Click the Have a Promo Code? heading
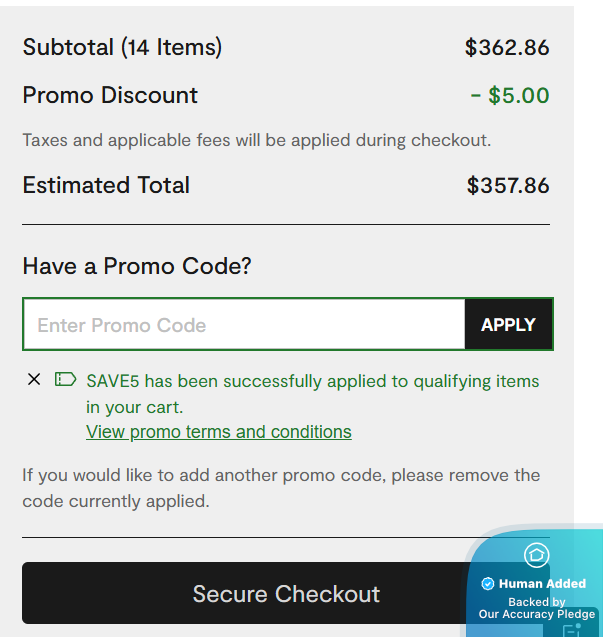This screenshot has width=603, height=637. (137, 266)
